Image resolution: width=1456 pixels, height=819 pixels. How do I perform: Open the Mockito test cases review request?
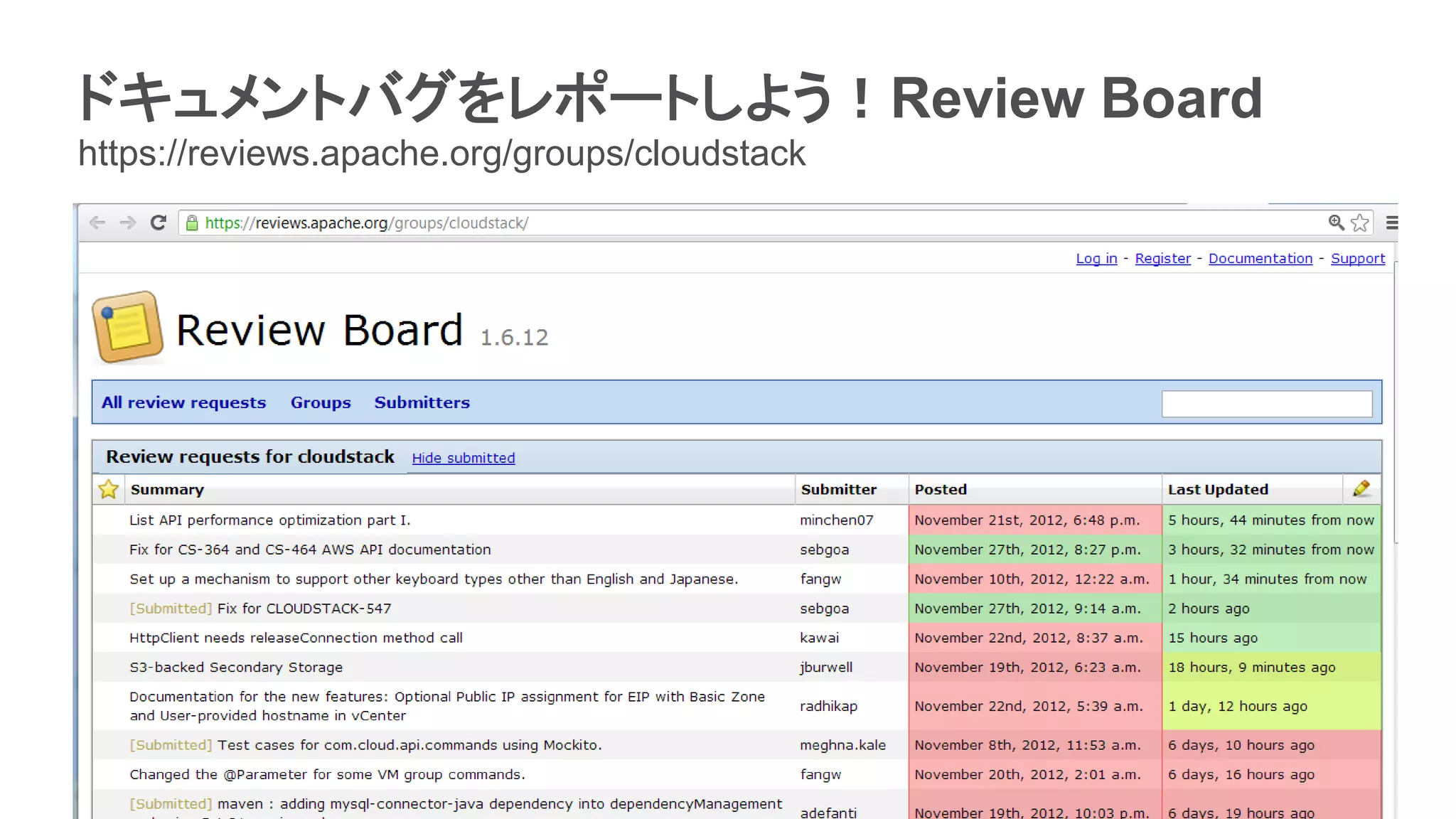365,745
